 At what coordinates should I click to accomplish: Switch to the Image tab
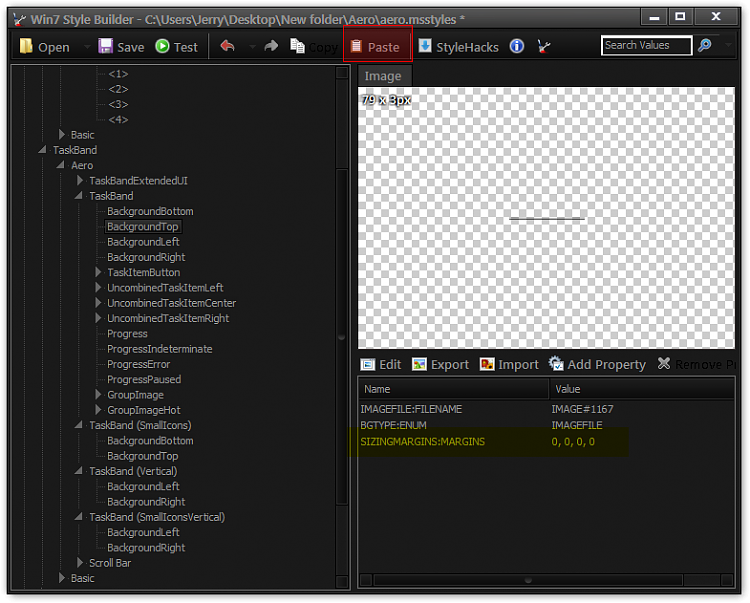tap(383, 76)
